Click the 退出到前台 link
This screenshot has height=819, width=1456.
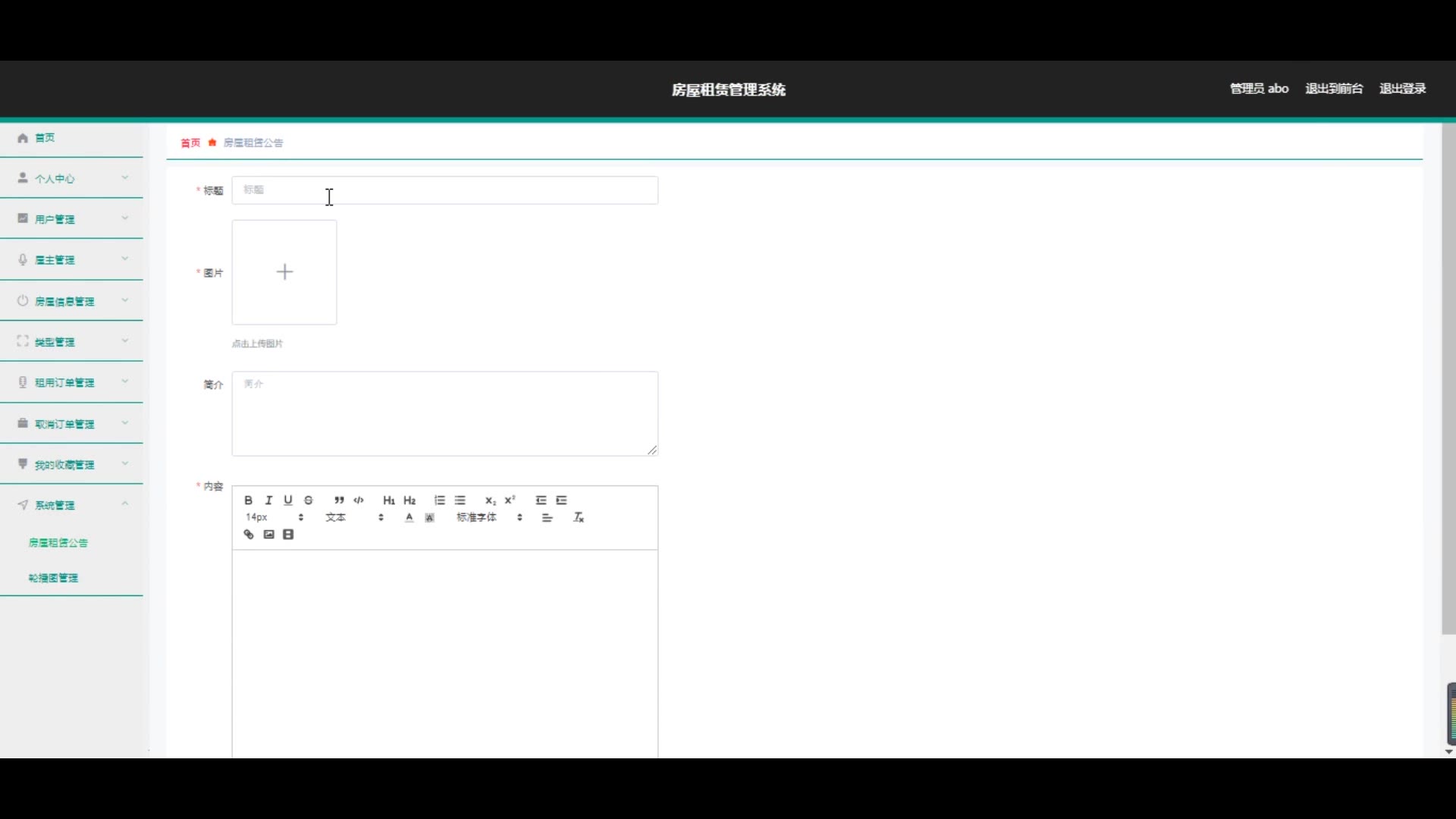pos(1334,89)
